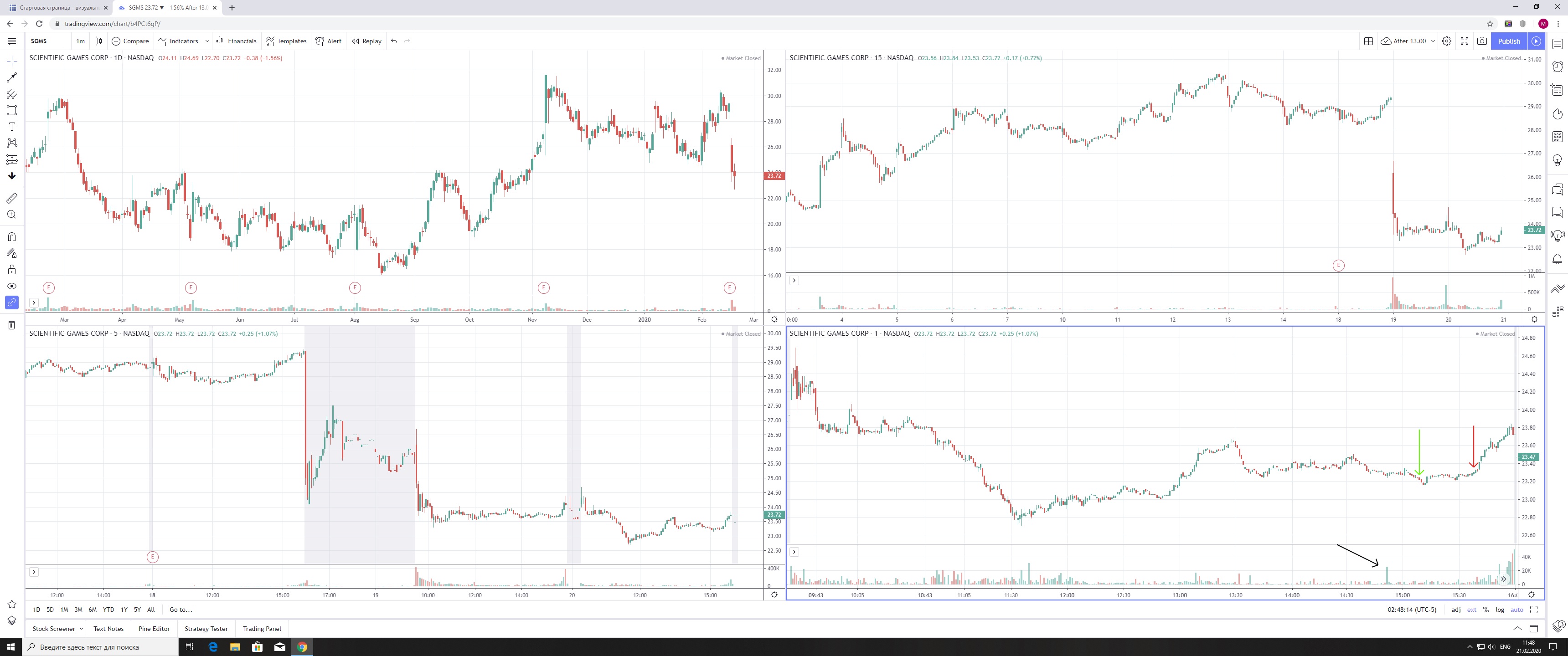This screenshot has width=1568, height=656.
Task: Take a chart snapshot with camera icon
Action: coord(1482,41)
